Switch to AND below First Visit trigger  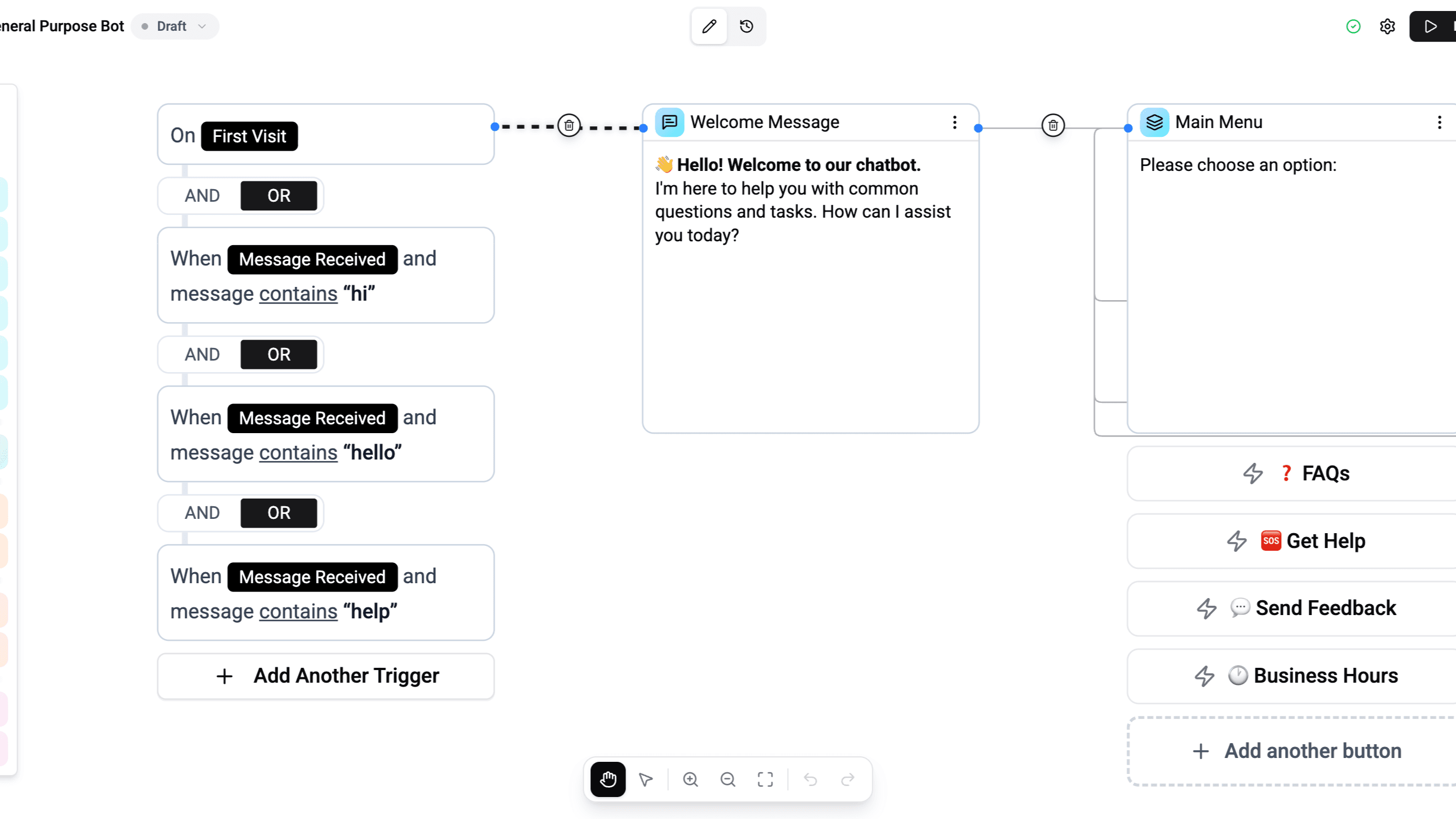[x=202, y=196]
